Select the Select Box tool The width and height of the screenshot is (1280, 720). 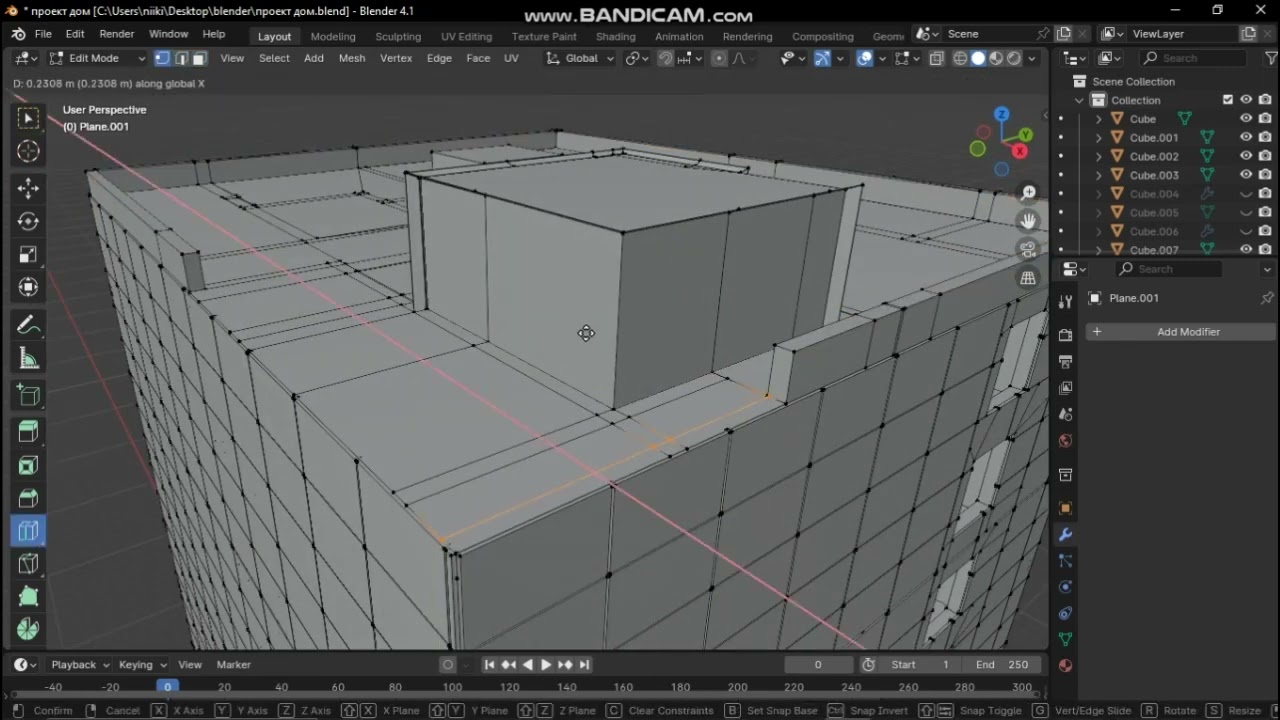28,119
